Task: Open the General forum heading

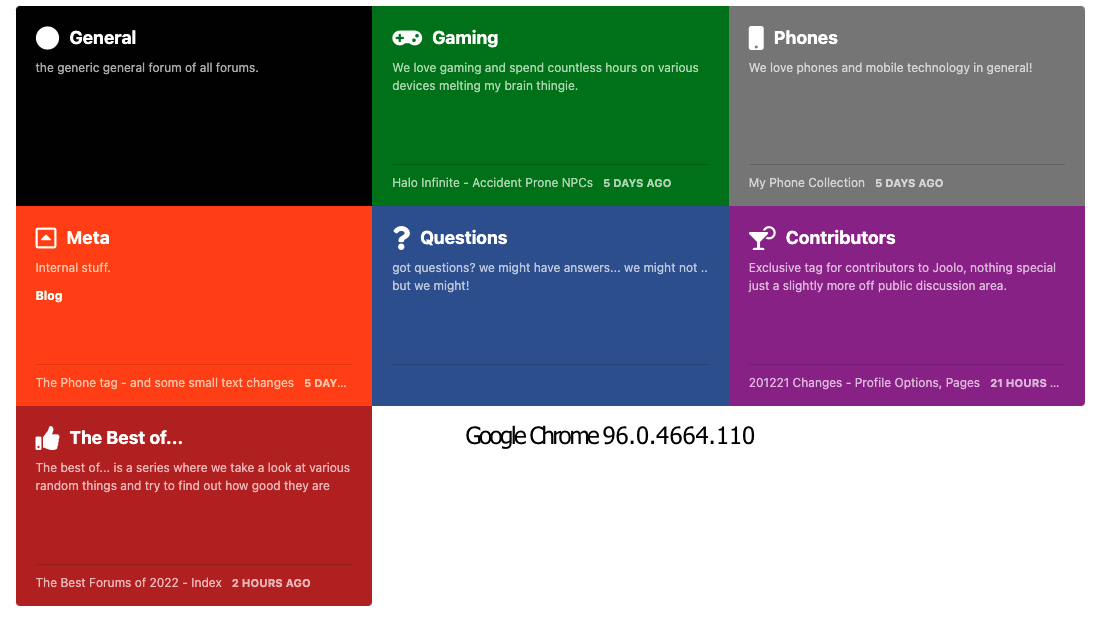Action: pos(103,38)
